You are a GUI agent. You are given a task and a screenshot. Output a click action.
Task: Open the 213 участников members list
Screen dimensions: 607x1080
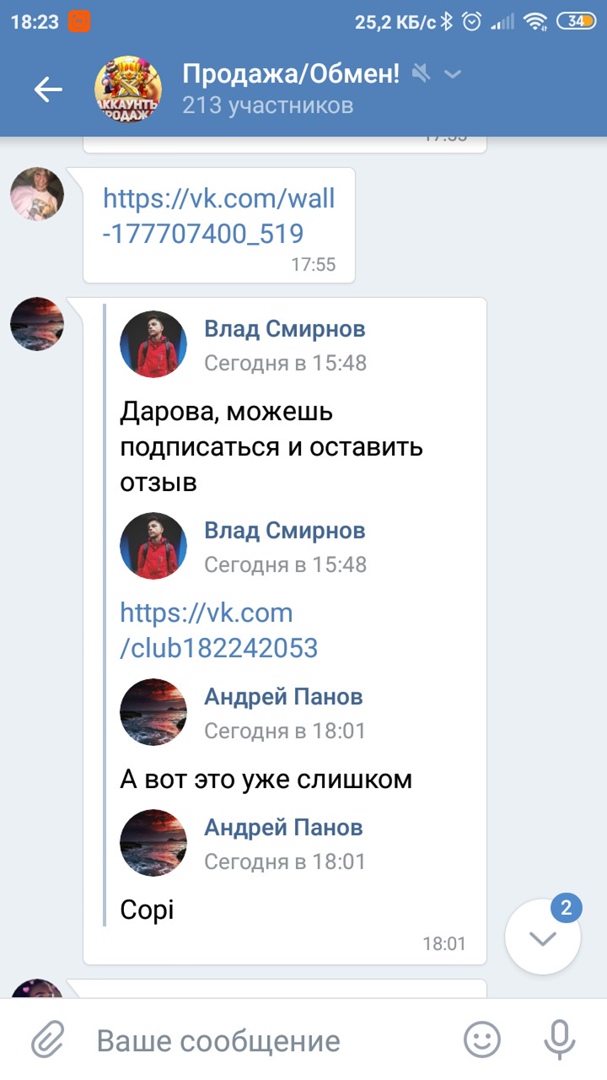[267, 105]
